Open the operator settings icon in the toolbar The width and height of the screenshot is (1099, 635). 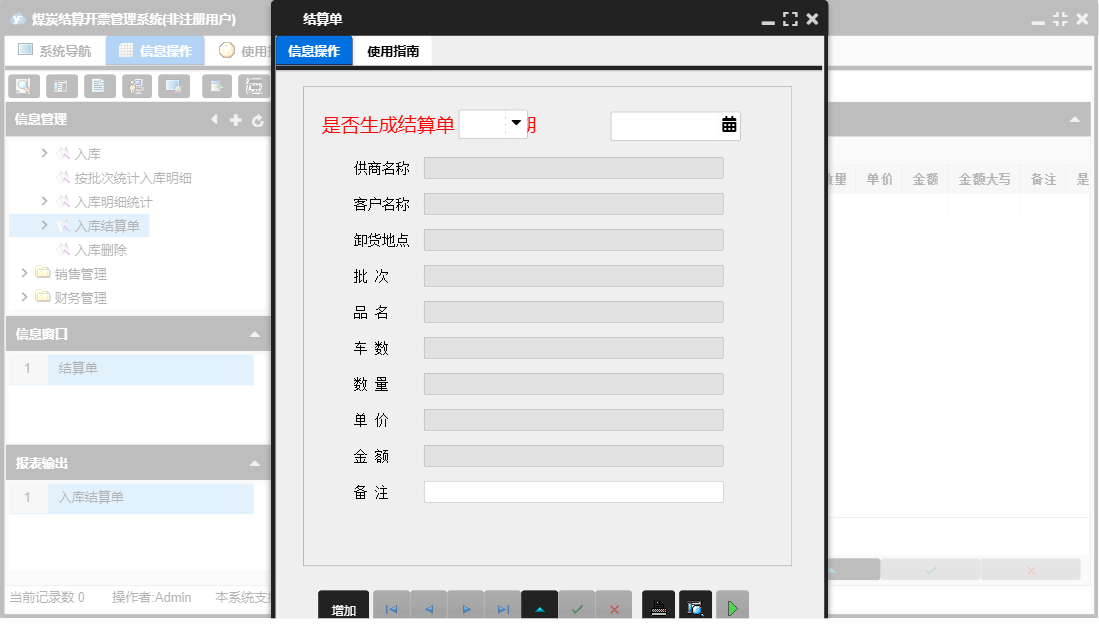click(137, 86)
